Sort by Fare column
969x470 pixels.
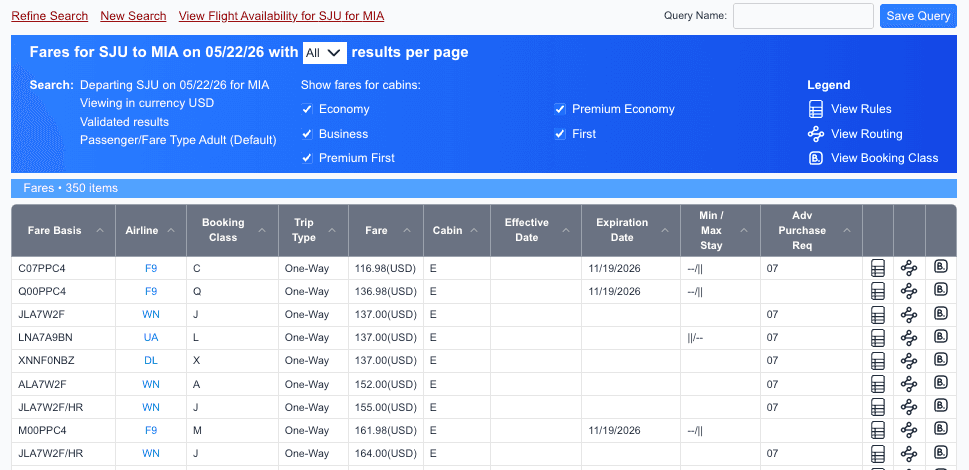coord(386,230)
